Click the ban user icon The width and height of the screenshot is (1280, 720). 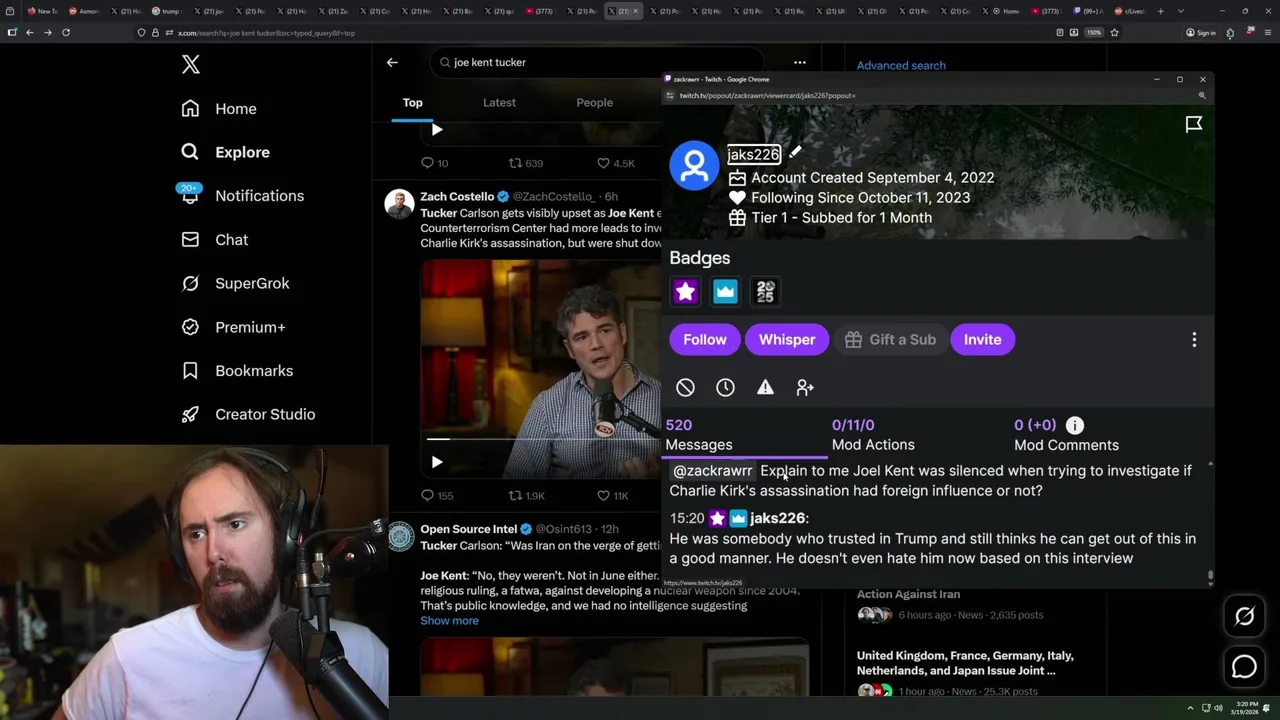[x=685, y=388]
